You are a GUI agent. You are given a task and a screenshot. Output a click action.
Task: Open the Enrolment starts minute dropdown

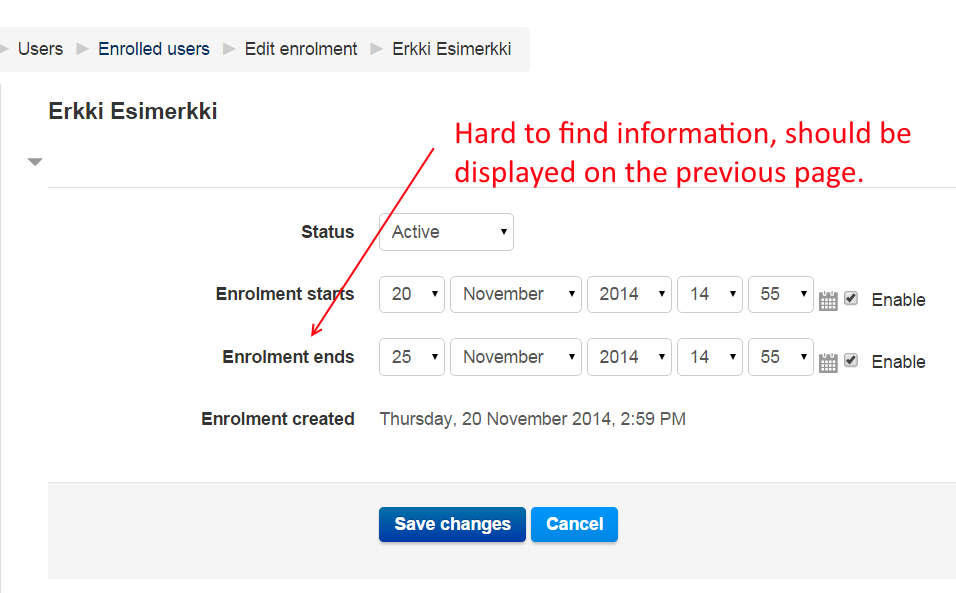tap(780, 294)
